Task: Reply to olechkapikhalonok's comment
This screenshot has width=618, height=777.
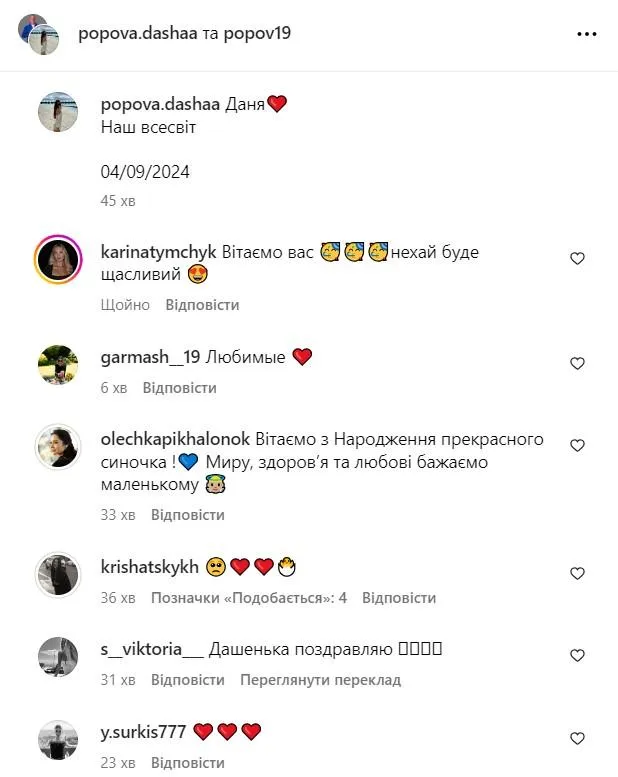Action: tap(187, 515)
